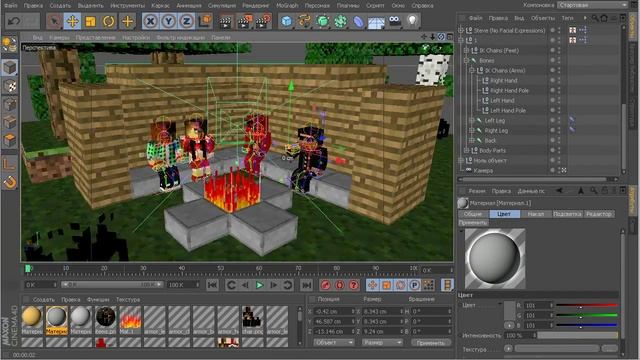The image size is (640, 360).
Task: Open the Файл menu in main menu bar
Action: (11, 6)
